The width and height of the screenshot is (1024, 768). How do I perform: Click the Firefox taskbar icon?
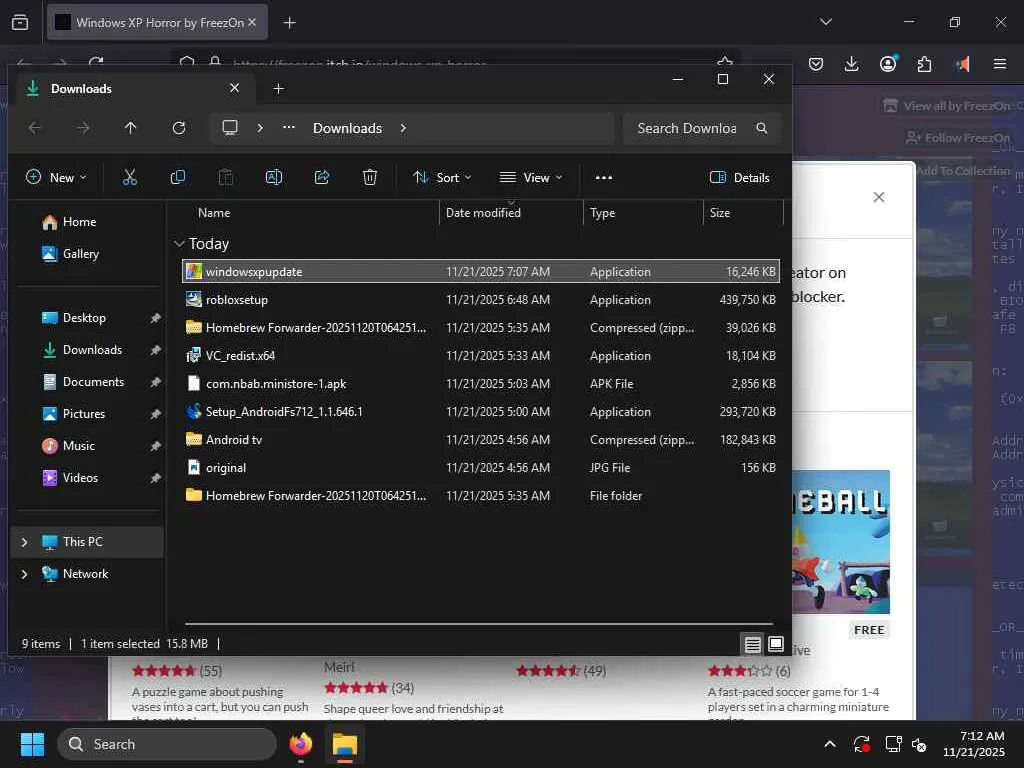(301, 744)
